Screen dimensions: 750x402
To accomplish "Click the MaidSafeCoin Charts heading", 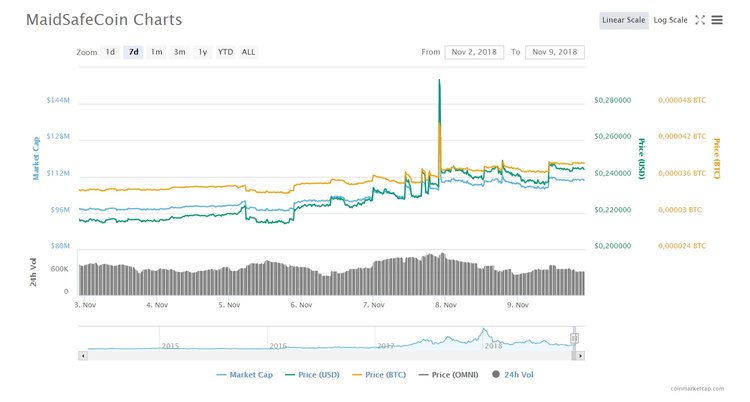I will [104, 20].
